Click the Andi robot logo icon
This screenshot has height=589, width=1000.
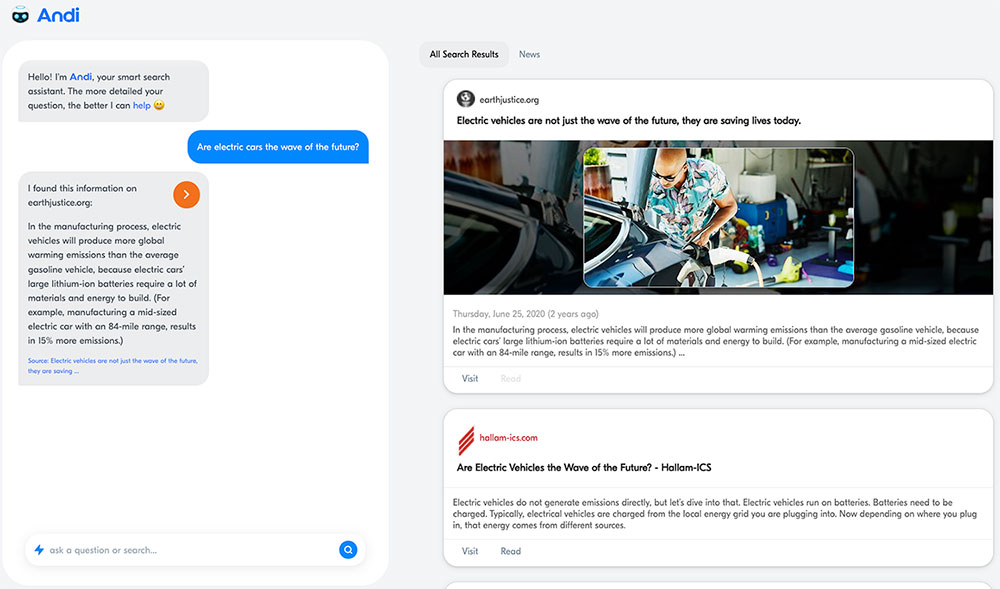[20, 16]
